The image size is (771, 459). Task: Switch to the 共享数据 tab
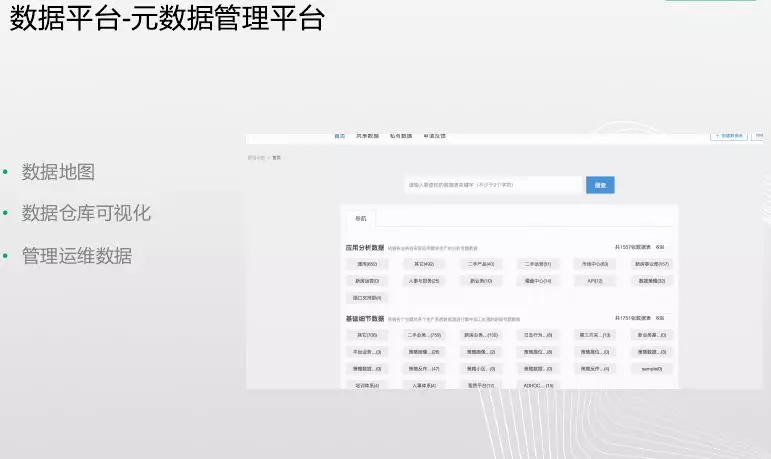tap(367, 136)
